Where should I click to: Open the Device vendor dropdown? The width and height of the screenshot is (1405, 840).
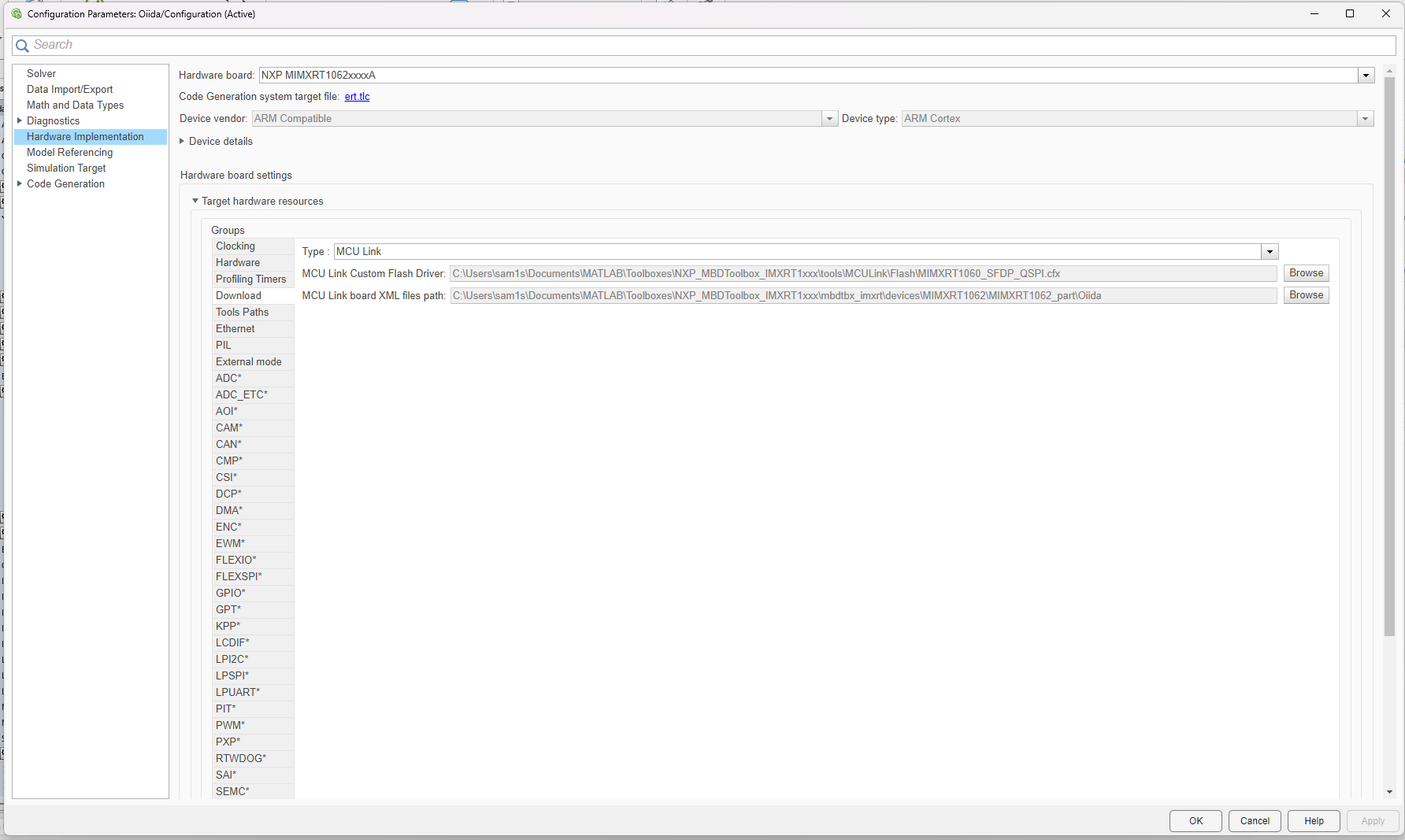click(x=829, y=118)
